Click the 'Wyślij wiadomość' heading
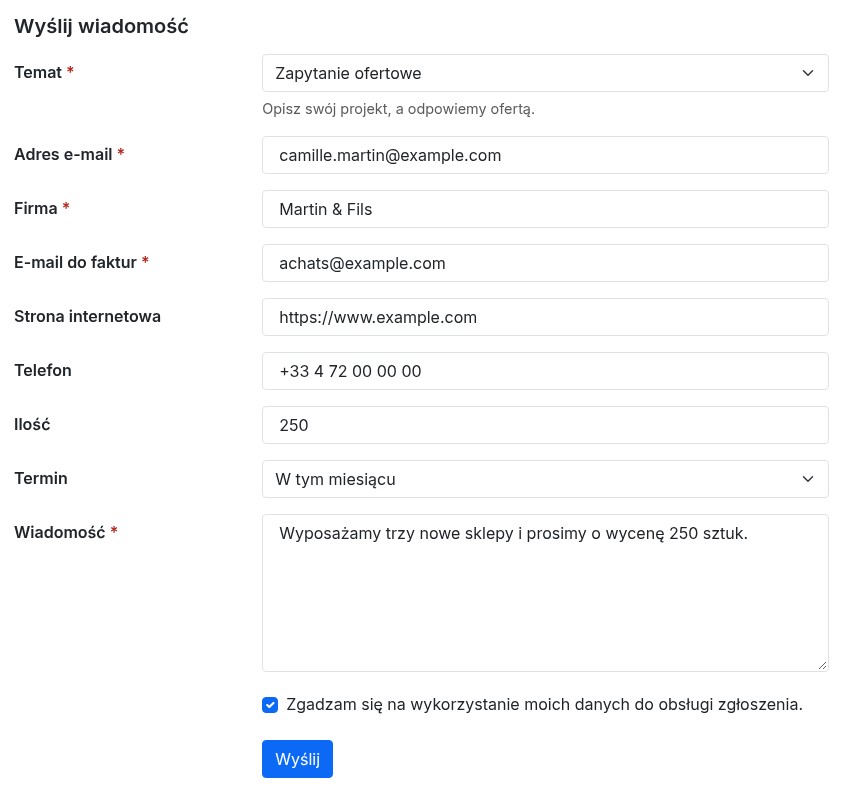843x792 pixels. tap(101, 26)
